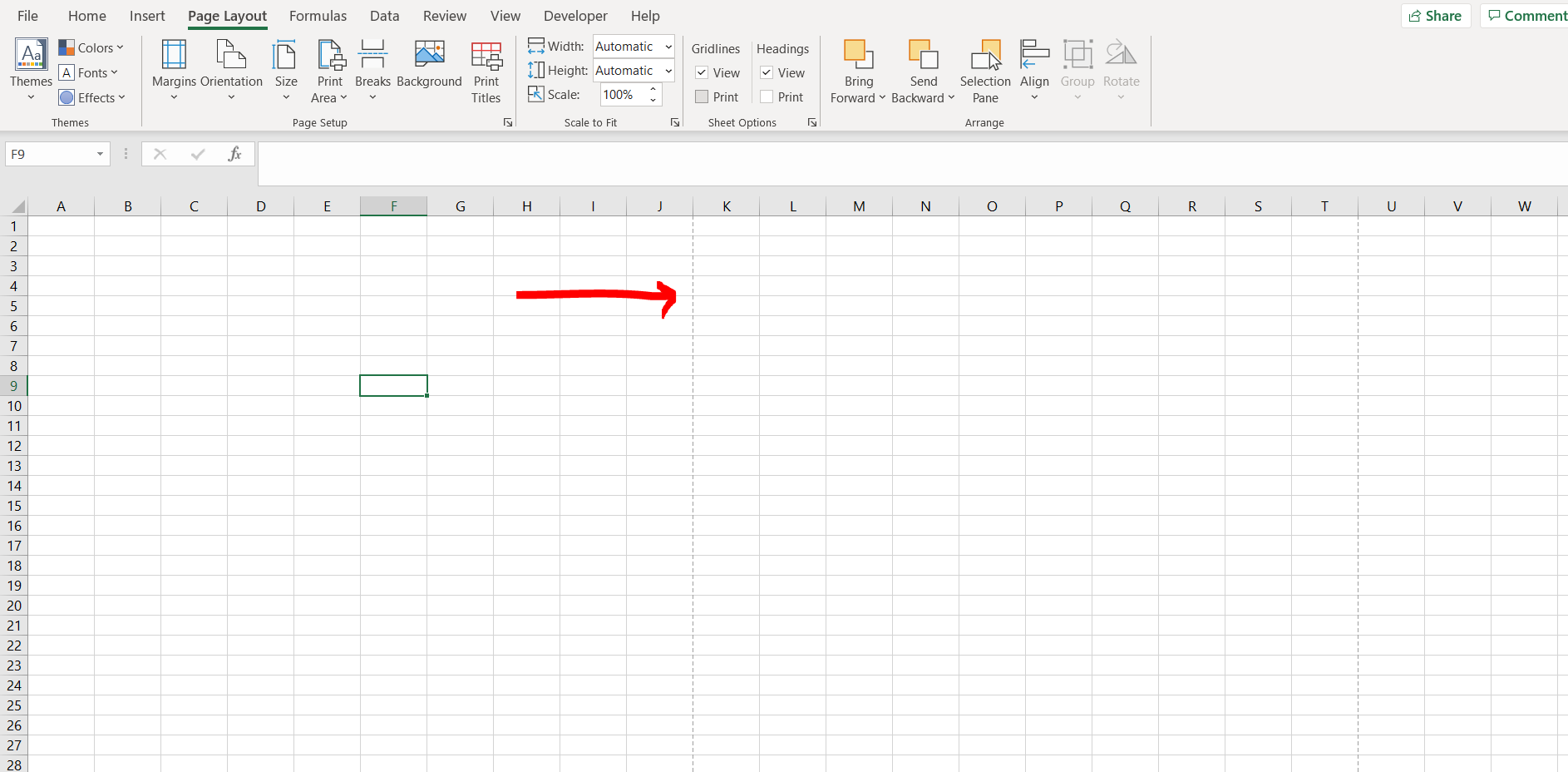The width and height of the screenshot is (1568, 772).
Task: Open the Name Box dropdown arrow
Action: (100, 154)
